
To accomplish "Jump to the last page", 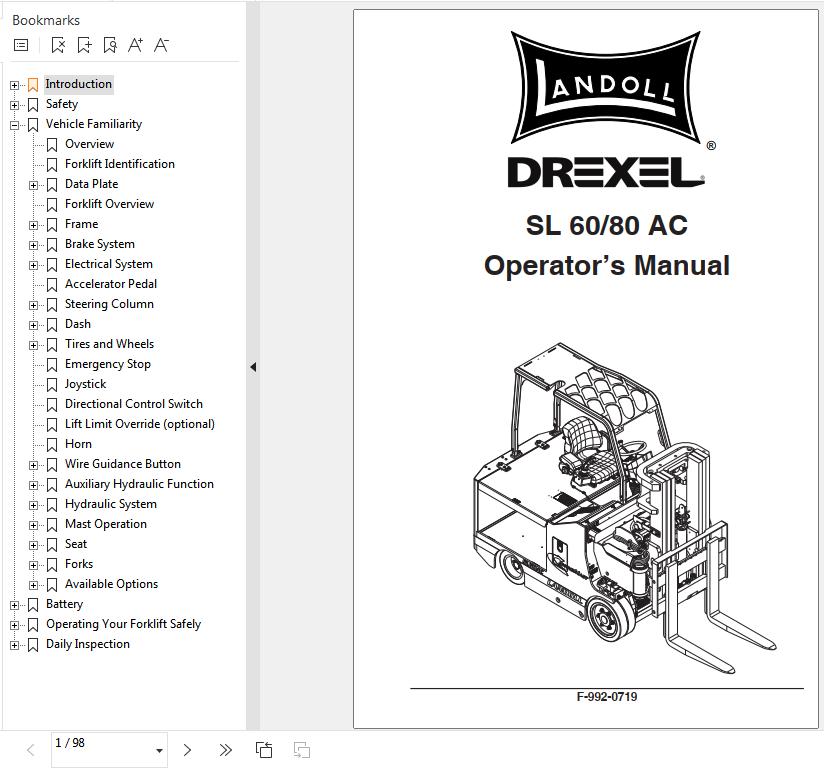I will [x=226, y=750].
